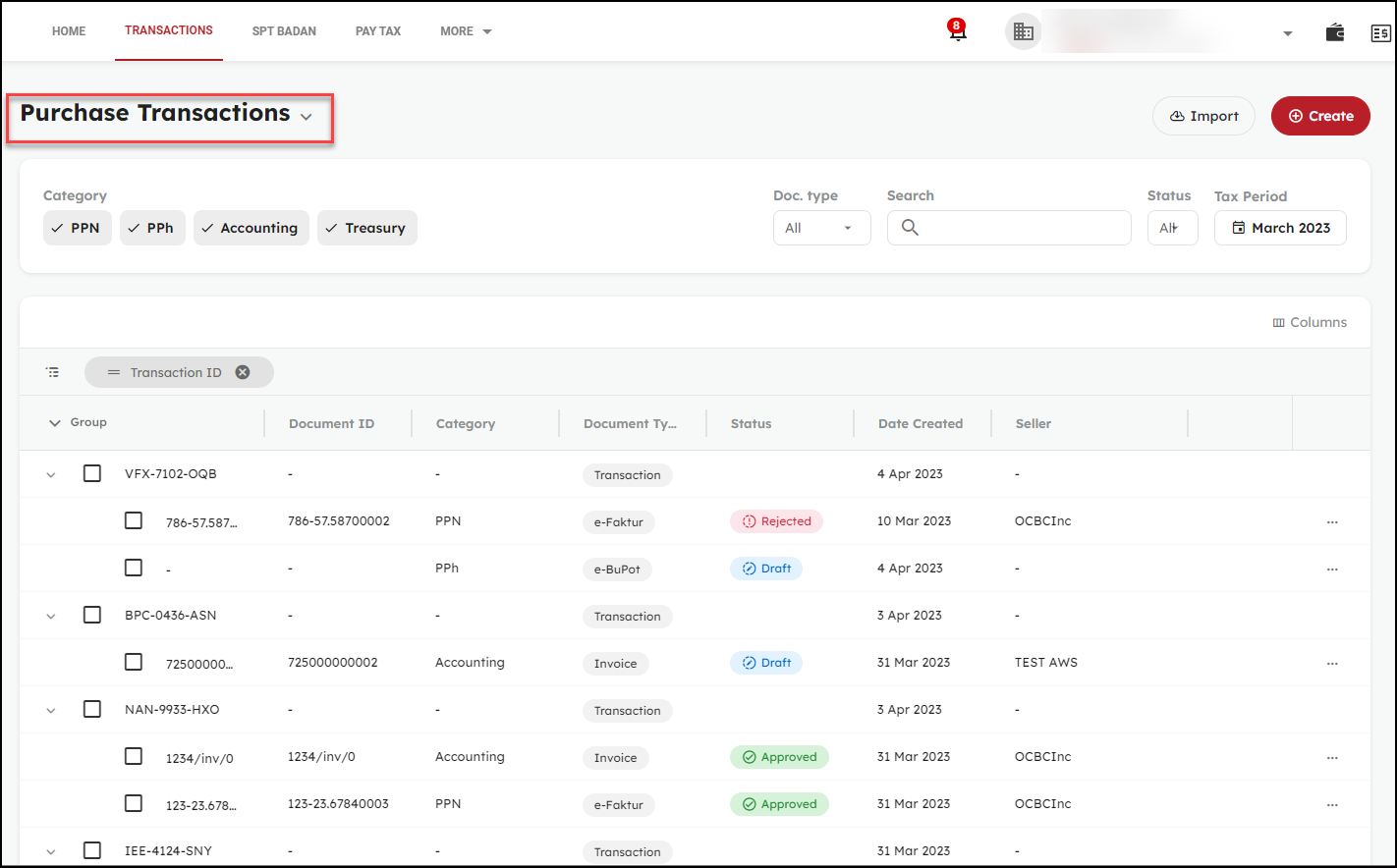1397x868 pixels.
Task: Open more options for OCBCInc Rejected row
Action: coord(1331,522)
